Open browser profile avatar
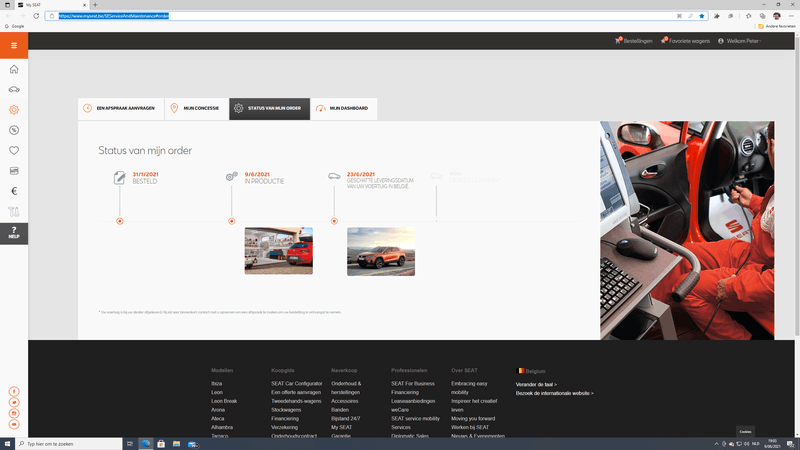 (x=777, y=16)
